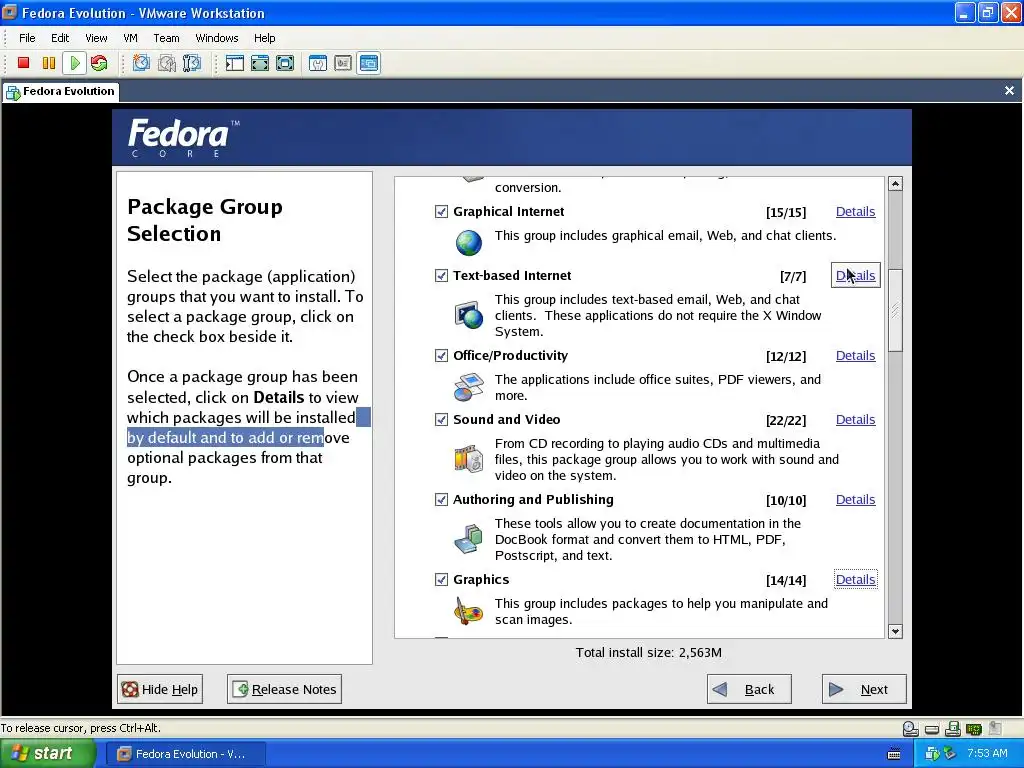Click the Sound and Video film icon
This screenshot has height=768, width=1024.
coord(469,458)
